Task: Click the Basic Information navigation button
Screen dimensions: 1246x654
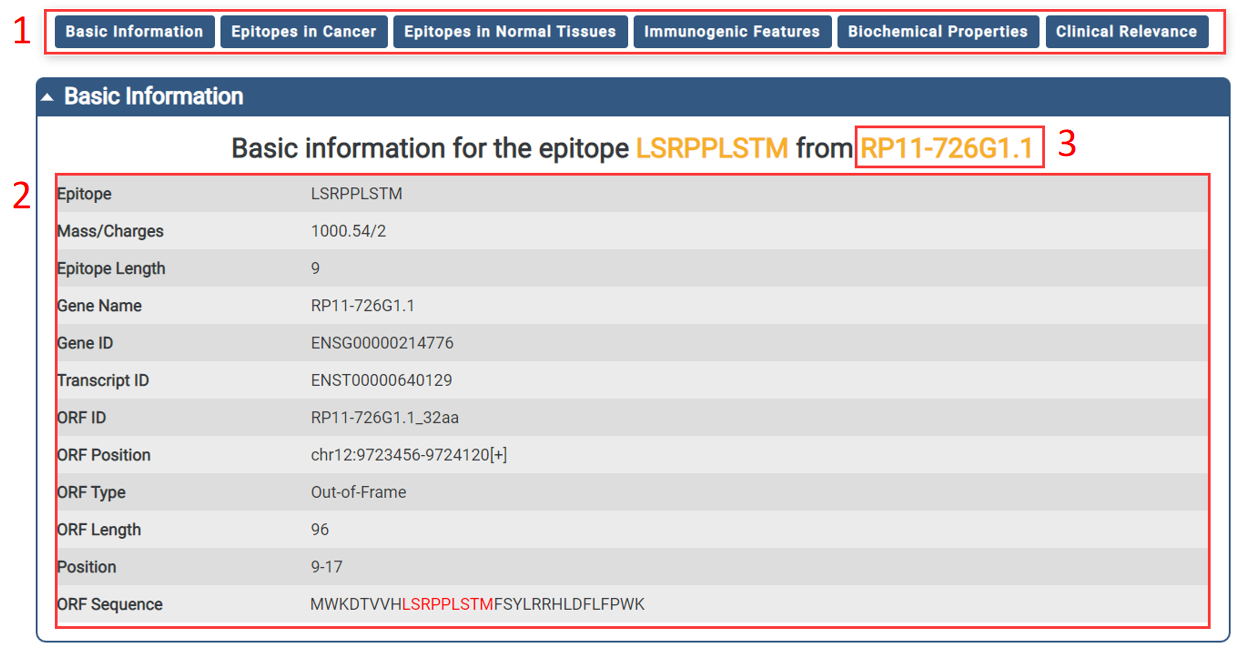Action: pos(134,32)
